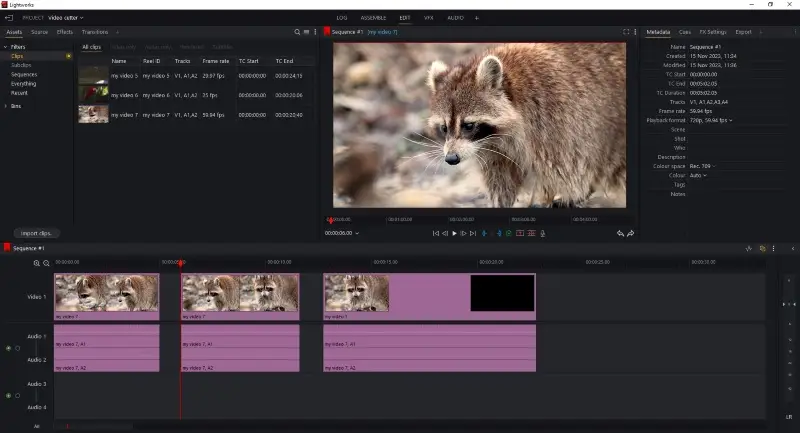Select the Subclips filter
This screenshot has width=800, height=433.
click(x=21, y=65)
